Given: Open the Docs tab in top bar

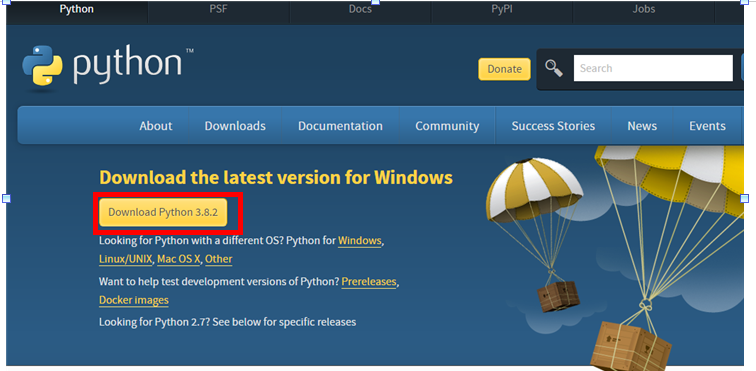Looking at the screenshot, I should pyautogui.click(x=360, y=9).
